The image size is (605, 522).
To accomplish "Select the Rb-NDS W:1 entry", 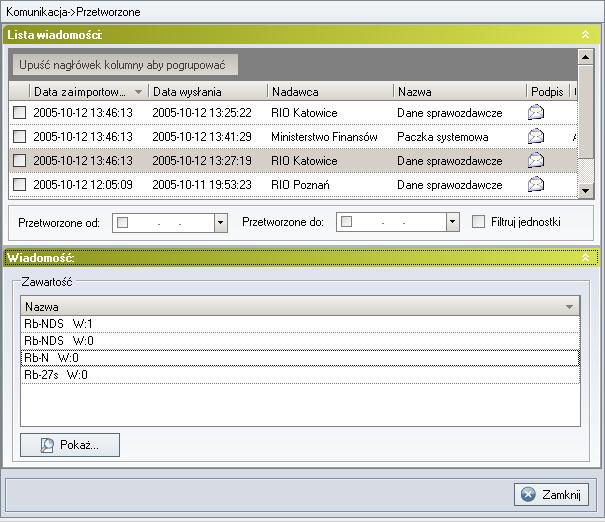I will [300, 324].
